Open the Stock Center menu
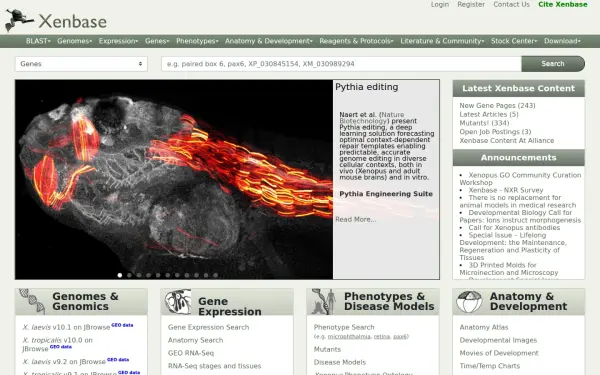The image size is (600, 375). (x=514, y=41)
